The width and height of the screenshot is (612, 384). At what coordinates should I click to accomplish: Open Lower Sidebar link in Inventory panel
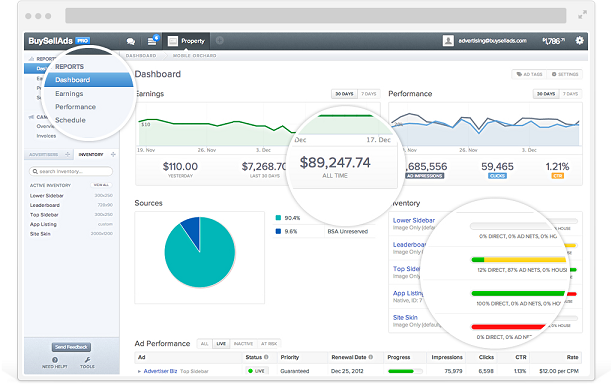point(413,220)
